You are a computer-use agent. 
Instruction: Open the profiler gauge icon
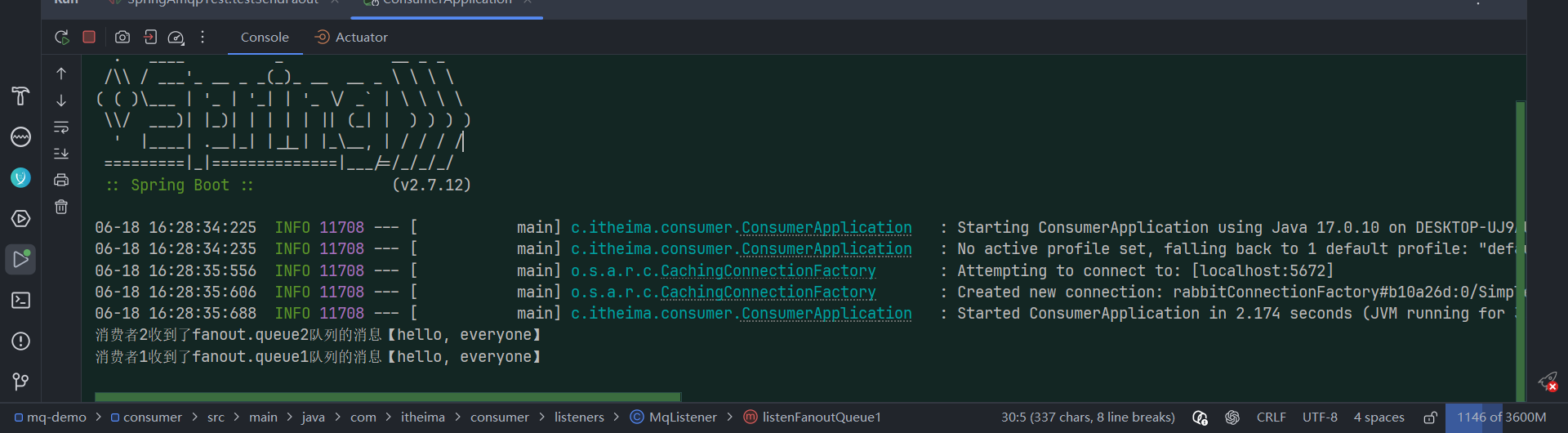coord(176,38)
